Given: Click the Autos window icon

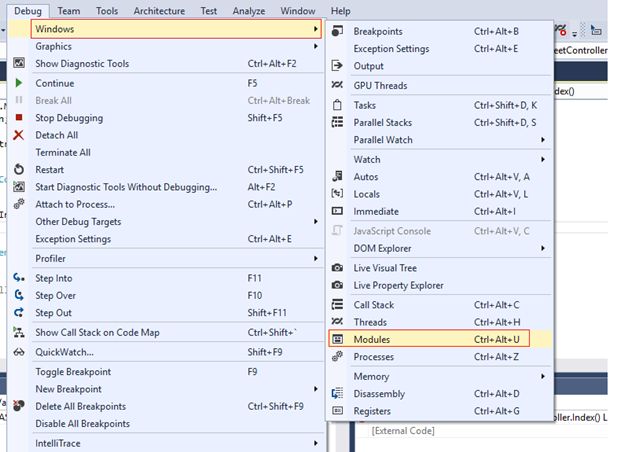Looking at the screenshot, I should point(337,176).
